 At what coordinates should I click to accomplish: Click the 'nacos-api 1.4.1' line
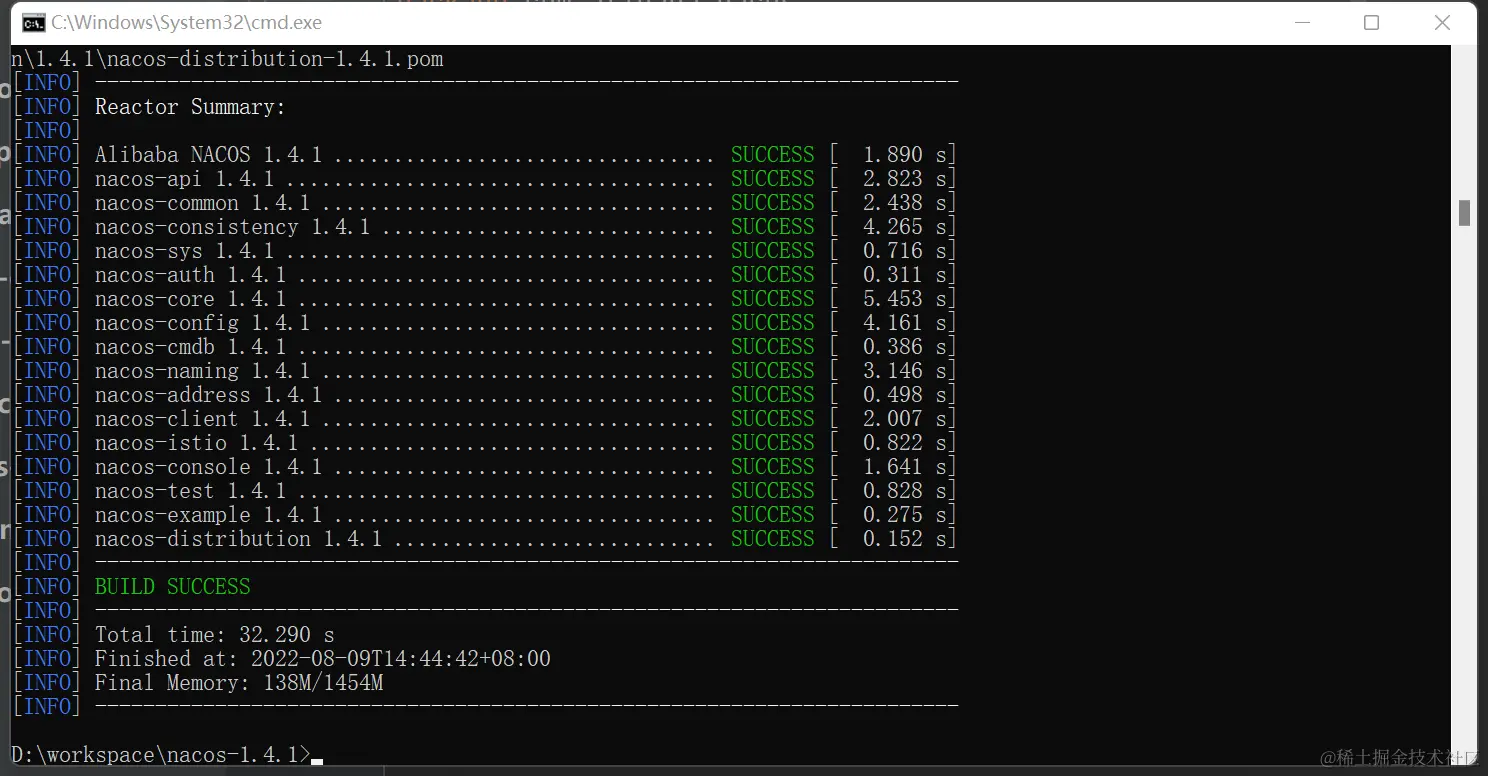pyautogui.click(x=184, y=179)
